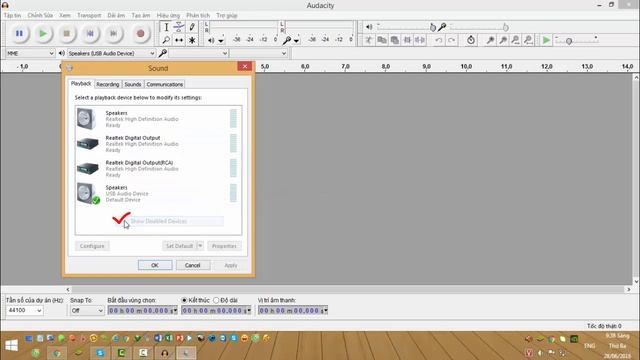Viewport: 640px width, 360px height.
Task: Open the MME audio host dropdown
Action: [x=30, y=53]
